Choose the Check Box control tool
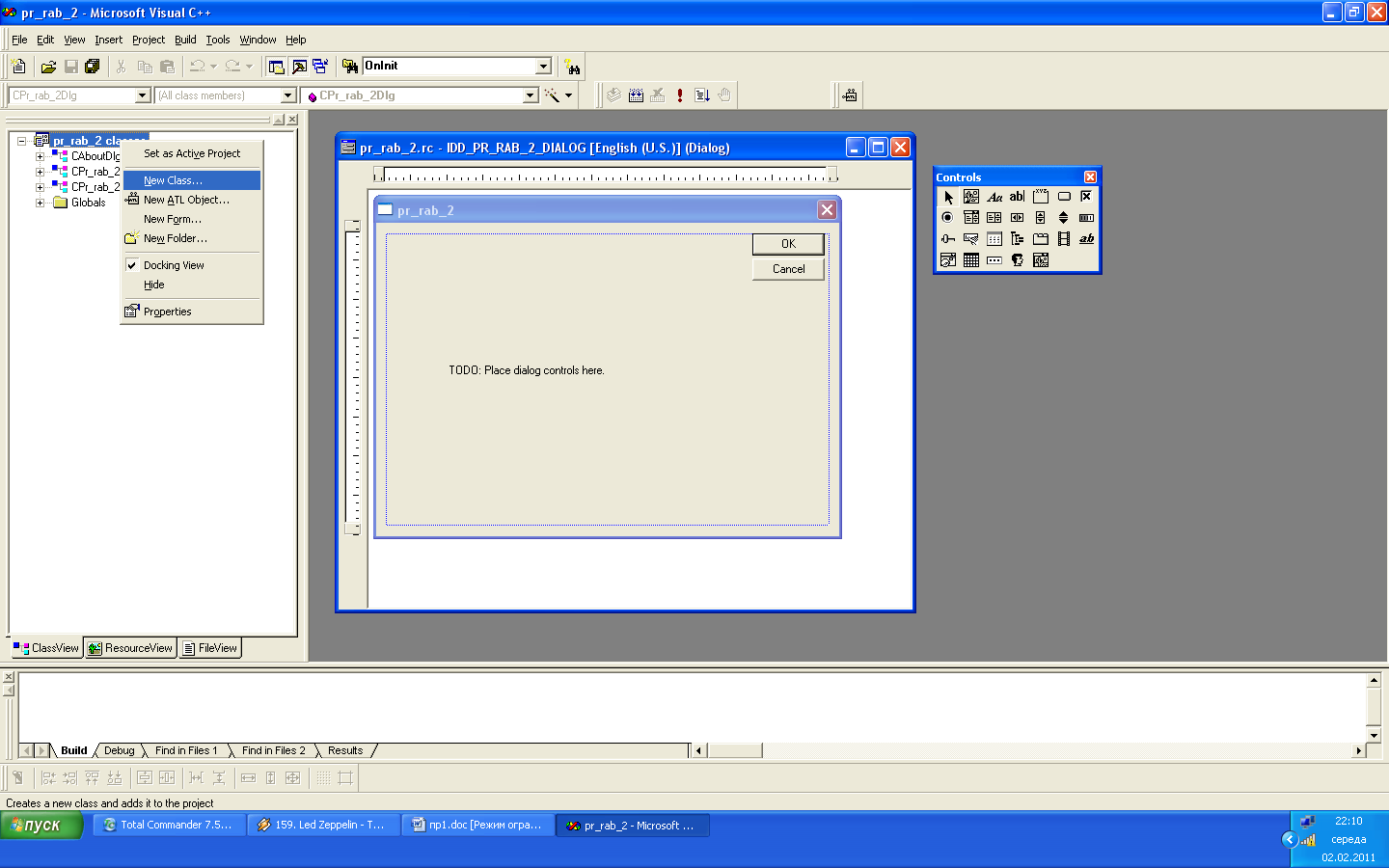 (x=1087, y=197)
